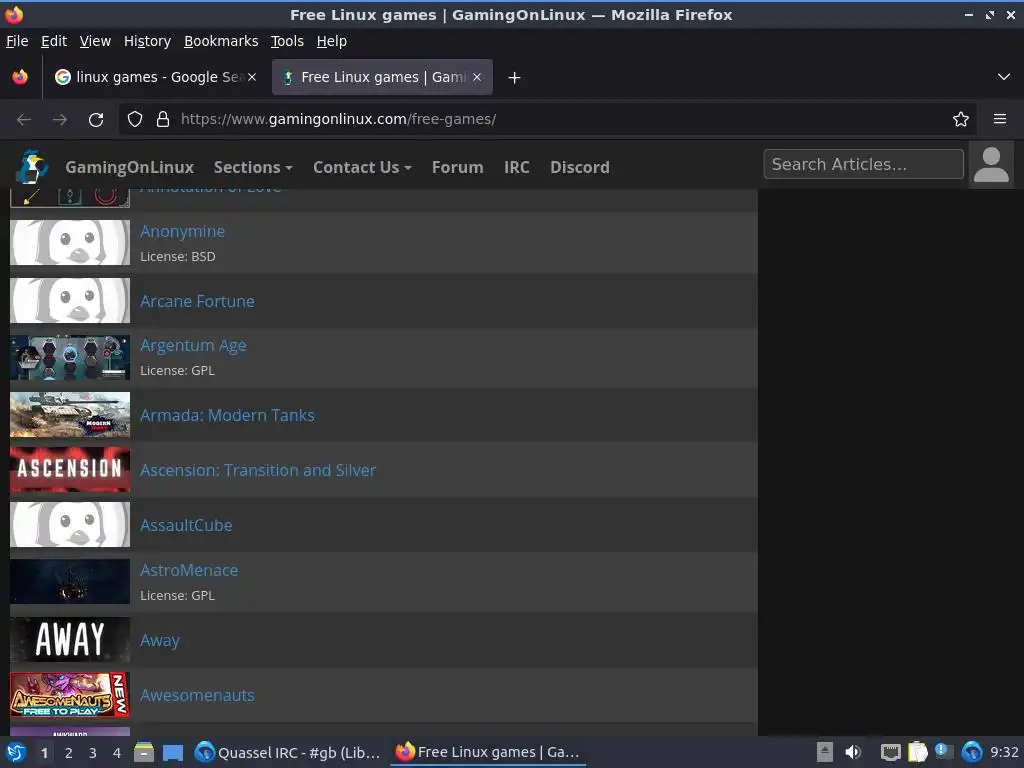Click the red ASCENSION thumbnail
1024x768 pixels.
click(70, 470)
